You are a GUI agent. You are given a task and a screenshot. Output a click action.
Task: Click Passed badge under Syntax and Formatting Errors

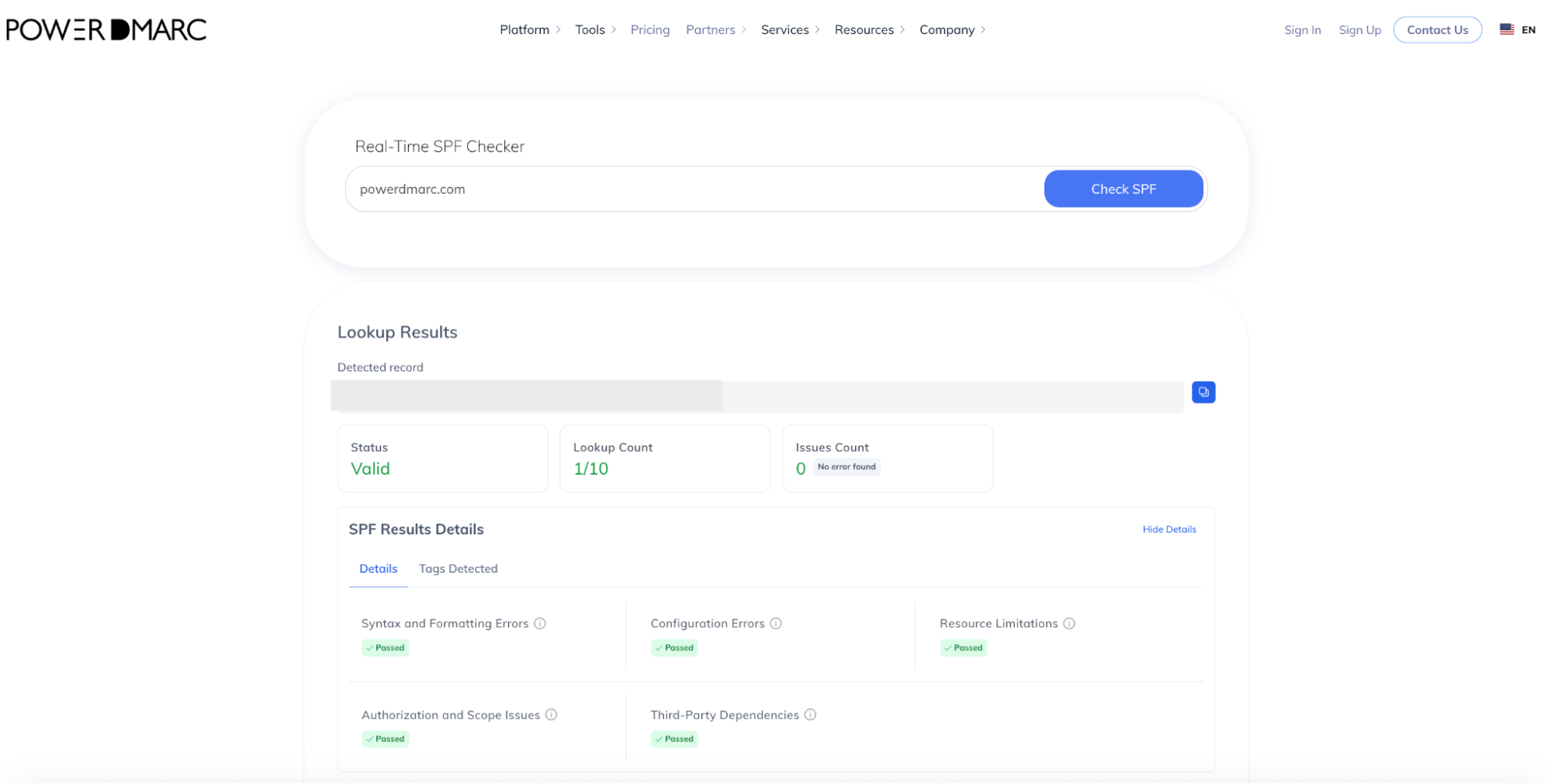[386, 648]
